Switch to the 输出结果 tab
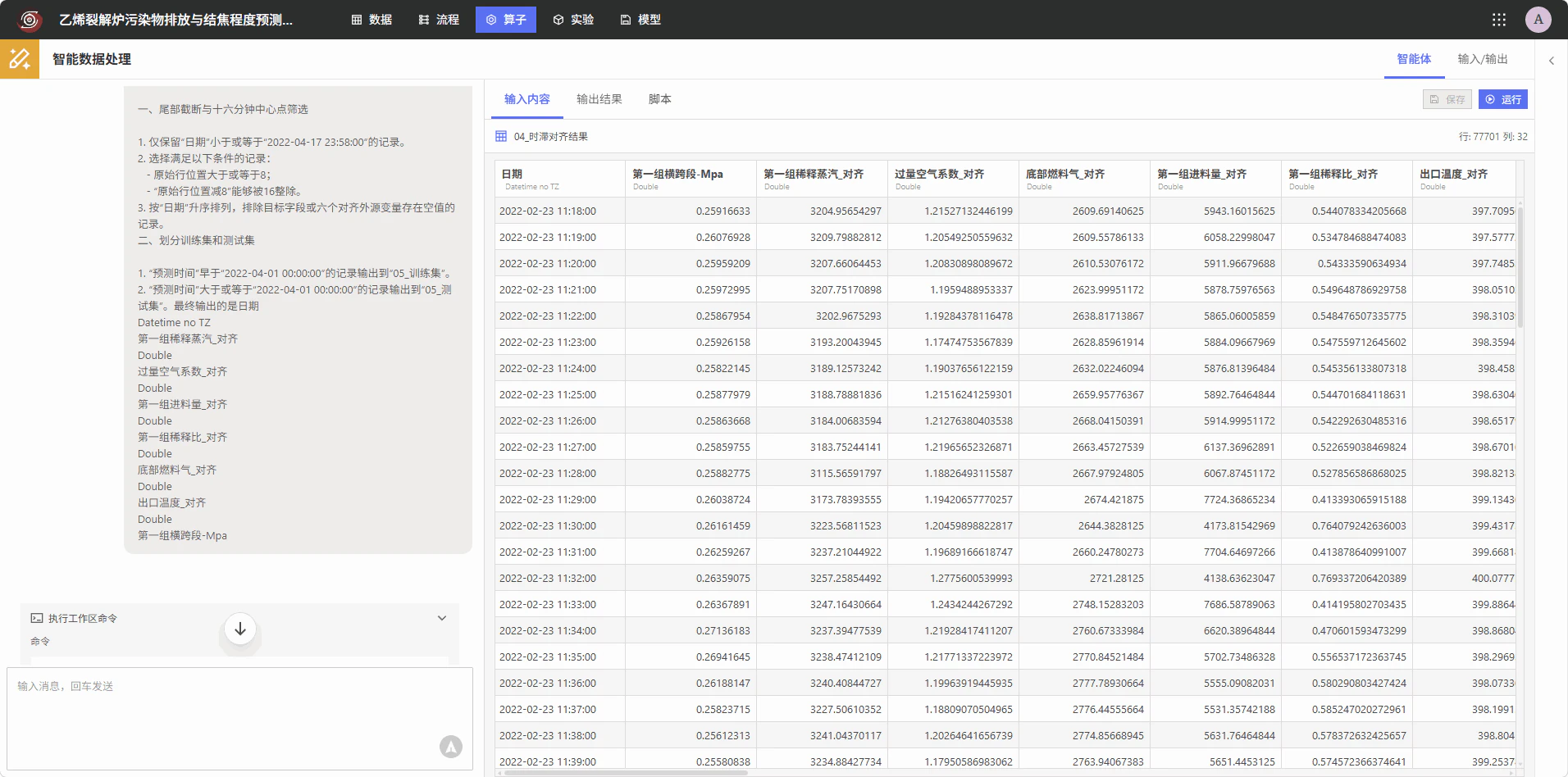The width and height of the screenshot is (1568, 777). point(599,99)
